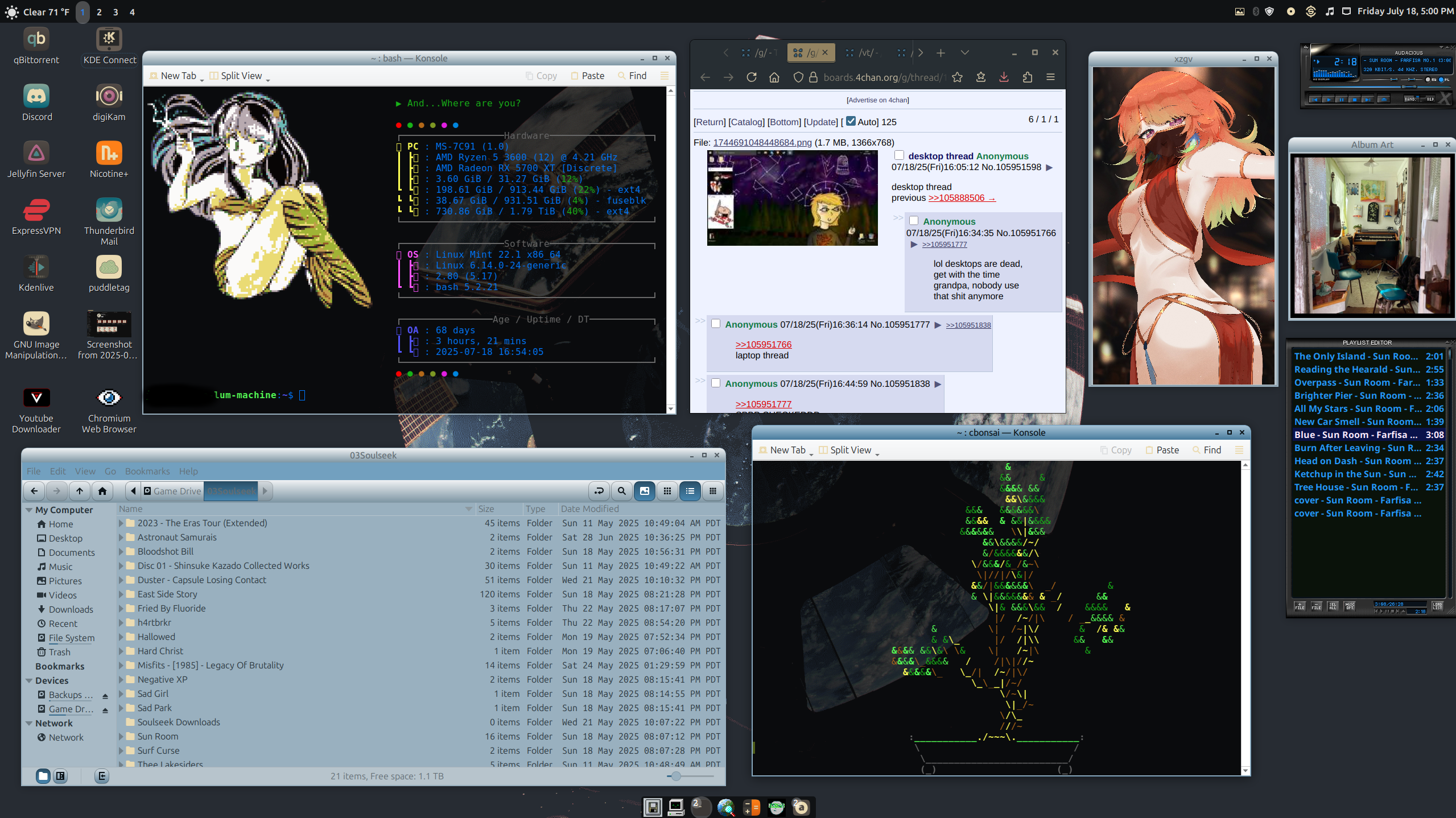
Task: Collapse the Network sidebar section
Action: pos(29,724)
